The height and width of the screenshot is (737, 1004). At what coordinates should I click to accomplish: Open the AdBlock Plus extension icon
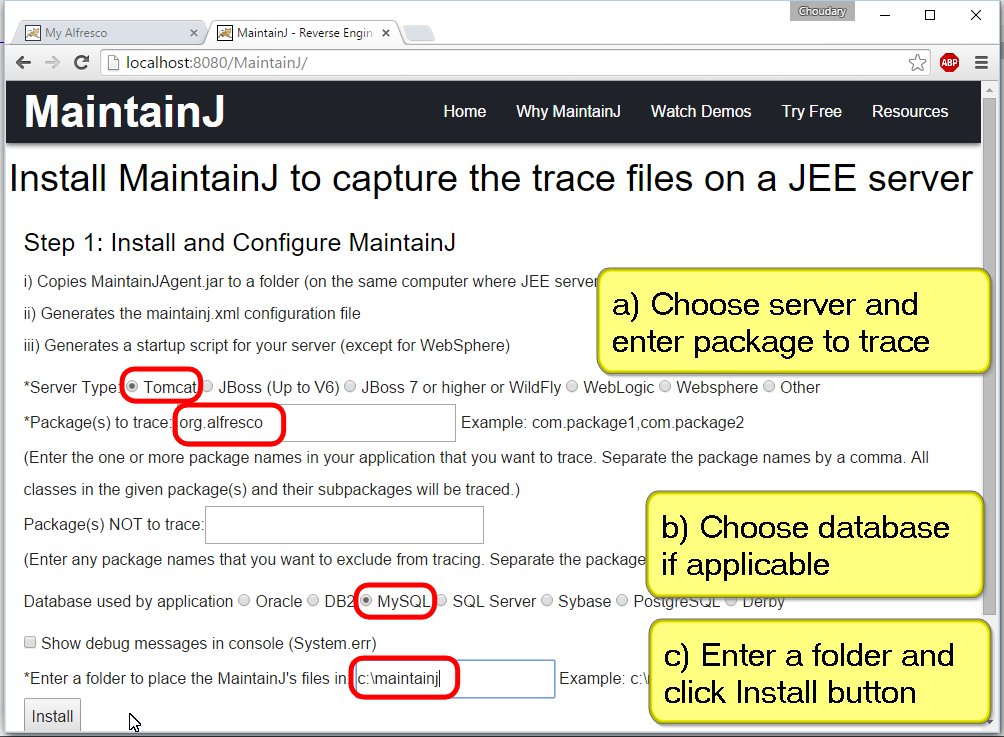949,63
